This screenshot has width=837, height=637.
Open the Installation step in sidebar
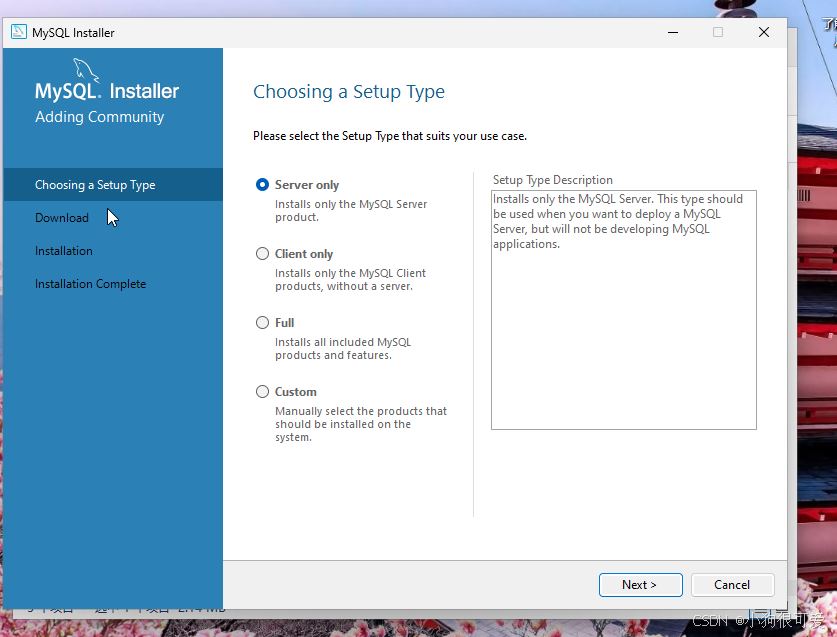[64, 251]
